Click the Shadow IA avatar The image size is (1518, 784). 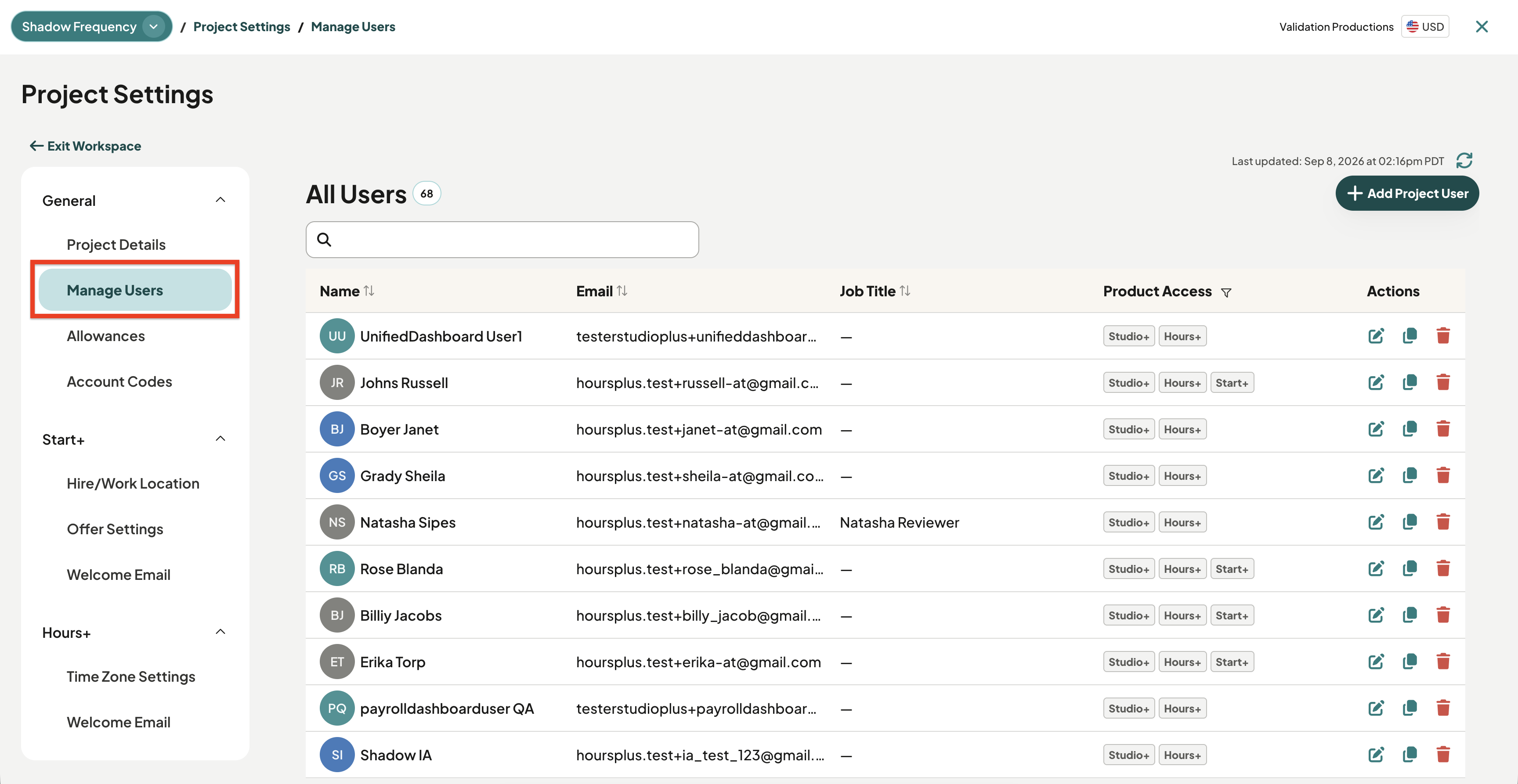337,755
